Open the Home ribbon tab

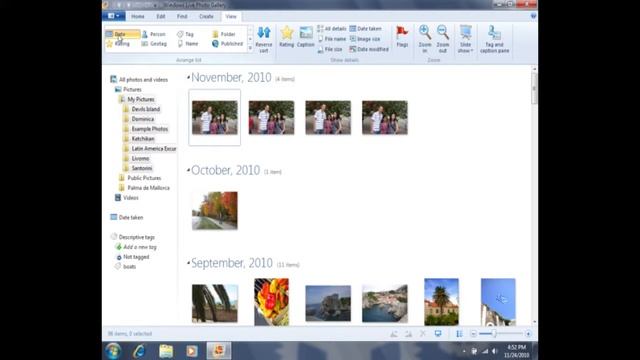138,16
